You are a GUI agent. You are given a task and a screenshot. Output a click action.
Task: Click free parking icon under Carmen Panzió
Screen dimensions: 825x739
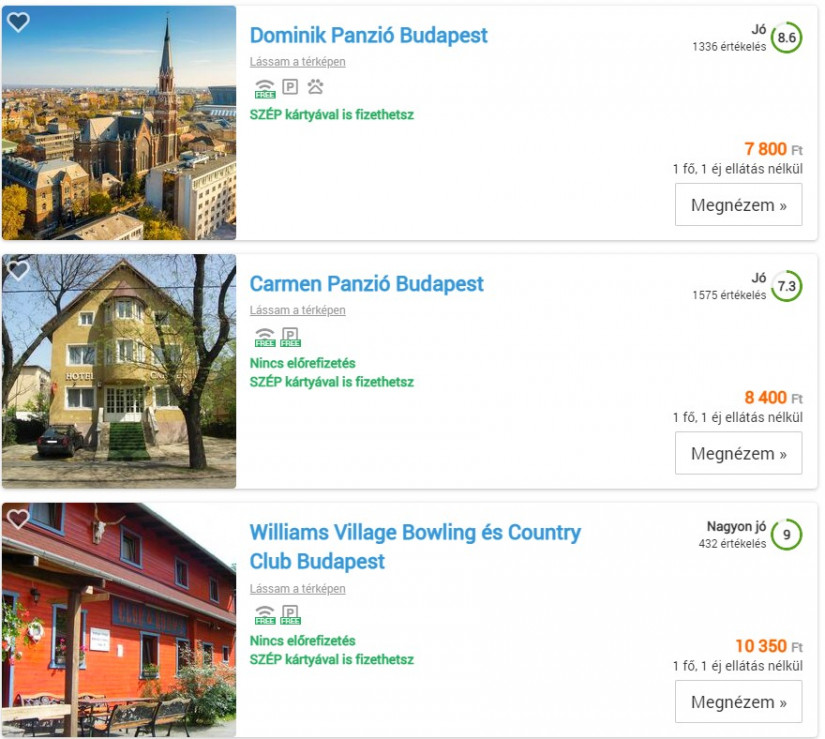pyautogui.click(x=290, y=337)
